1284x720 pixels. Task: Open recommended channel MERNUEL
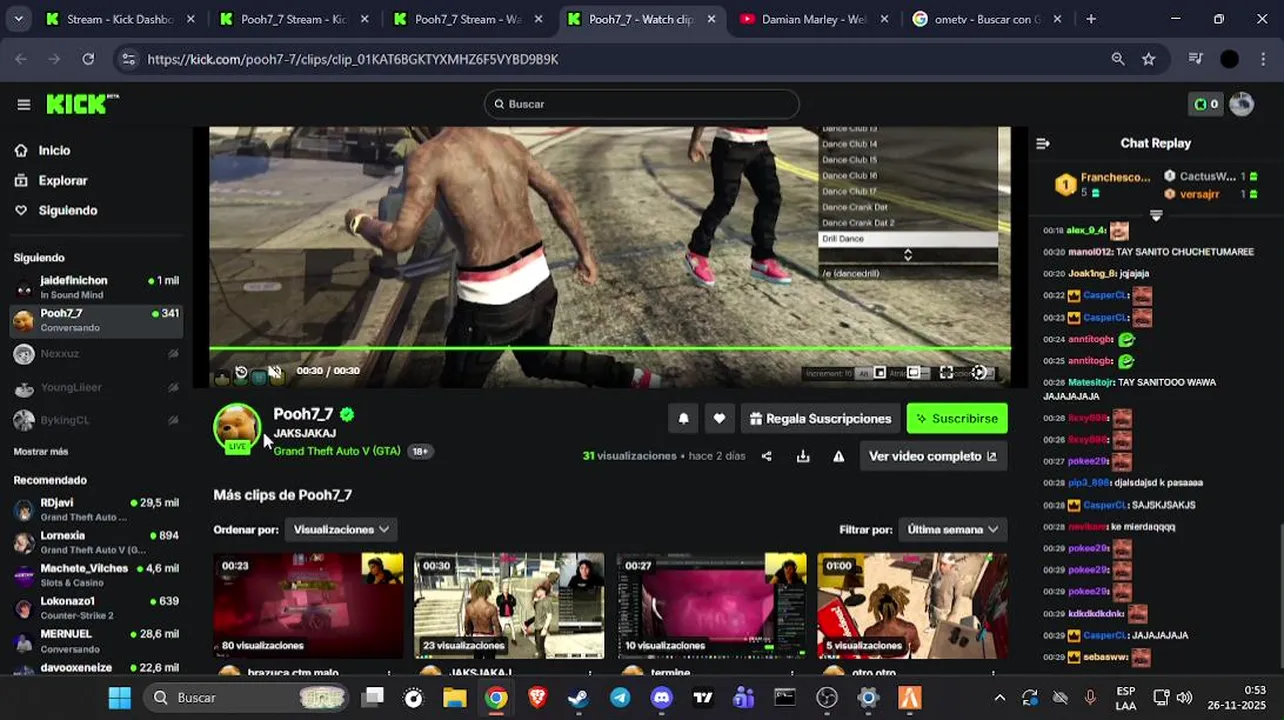point(96,640)
